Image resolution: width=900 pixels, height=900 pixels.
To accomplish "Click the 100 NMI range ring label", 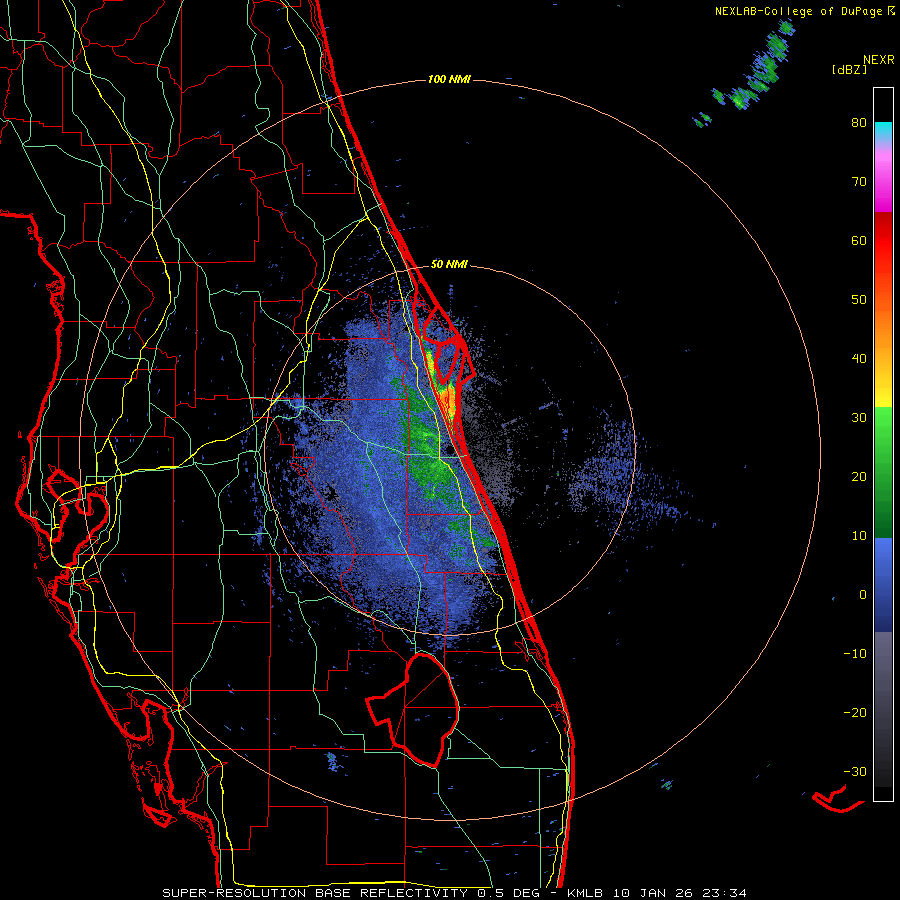I will point(449,79).
